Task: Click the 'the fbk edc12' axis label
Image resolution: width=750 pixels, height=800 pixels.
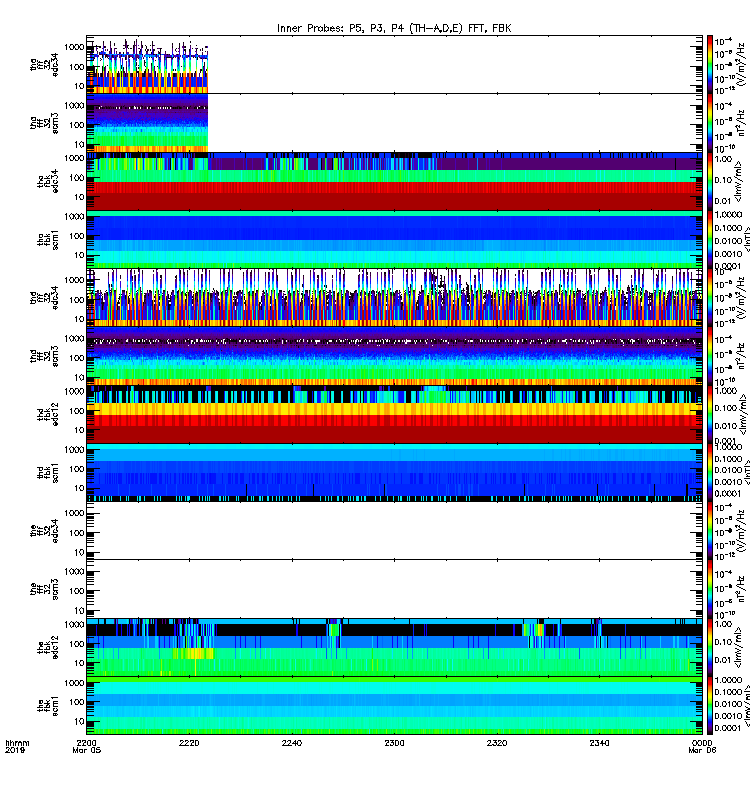Action: click(48, 647)
